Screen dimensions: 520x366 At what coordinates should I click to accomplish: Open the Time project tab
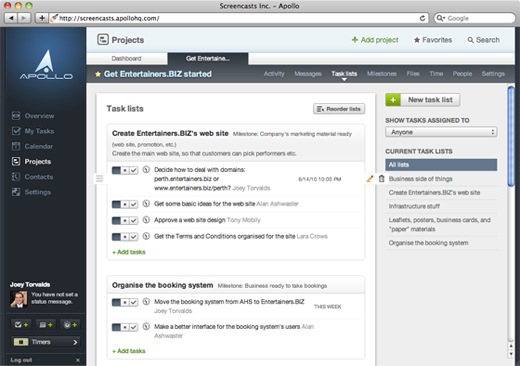point(436,74)
